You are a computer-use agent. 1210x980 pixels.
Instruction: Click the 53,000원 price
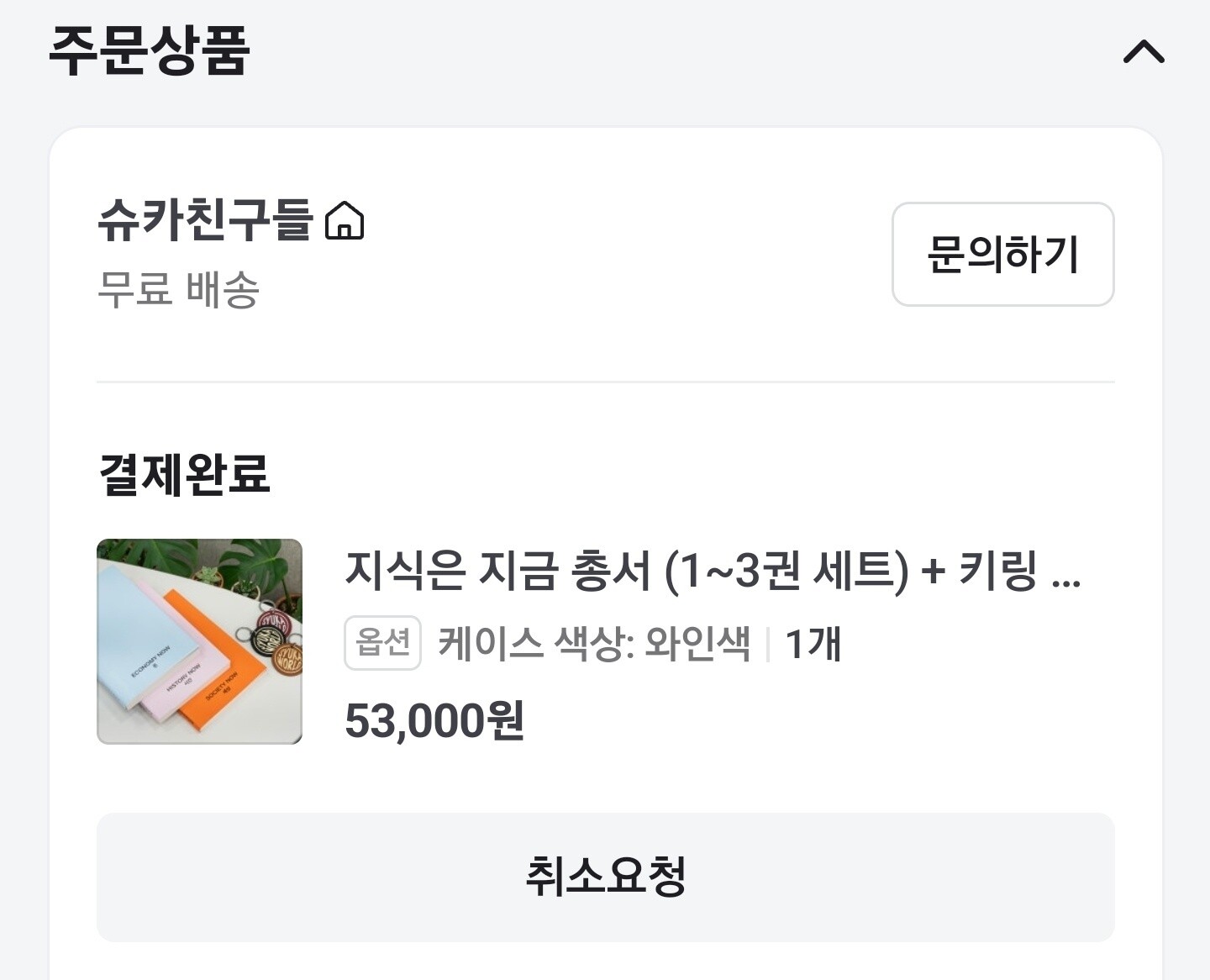click(434, 720)
